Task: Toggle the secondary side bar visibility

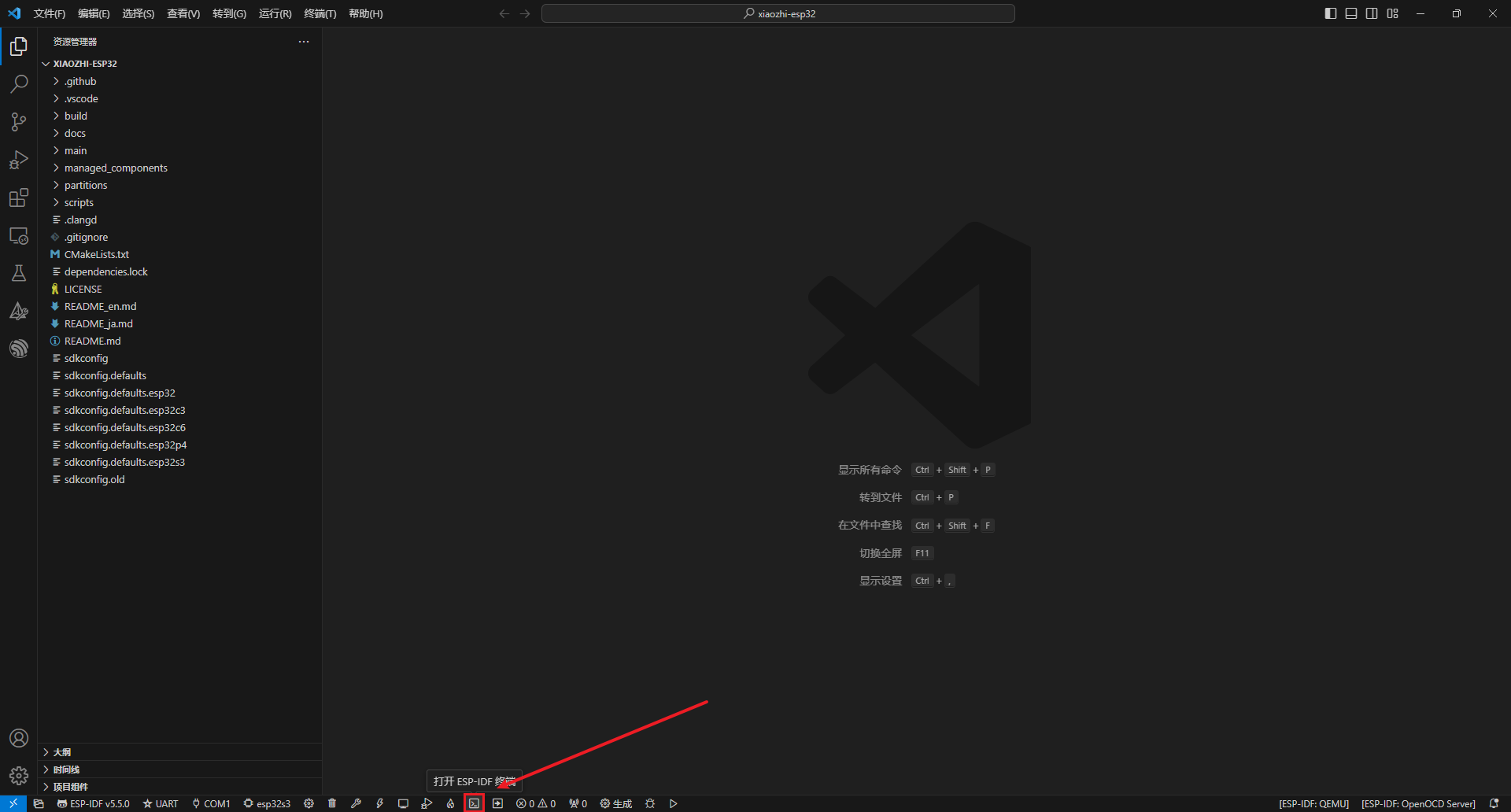Action: 1372,13
